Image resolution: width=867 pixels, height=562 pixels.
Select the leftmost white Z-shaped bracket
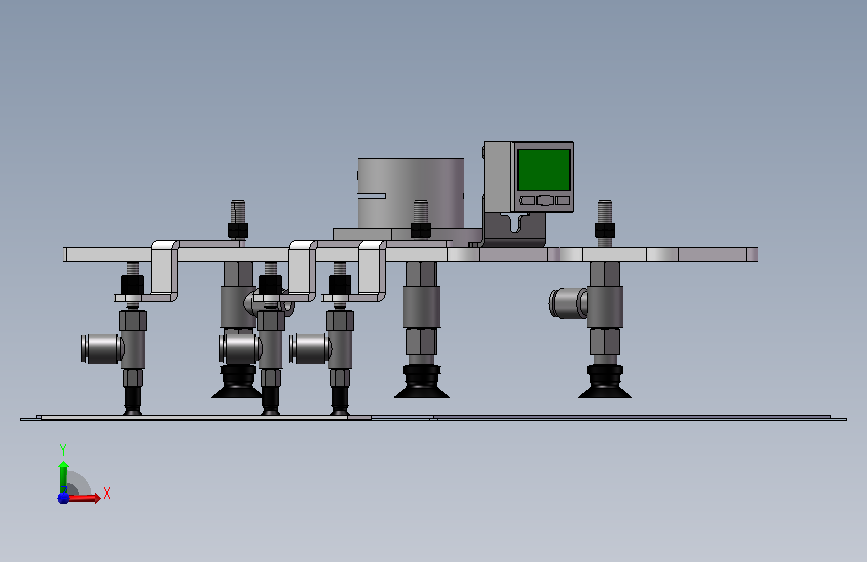pos(164,271)
